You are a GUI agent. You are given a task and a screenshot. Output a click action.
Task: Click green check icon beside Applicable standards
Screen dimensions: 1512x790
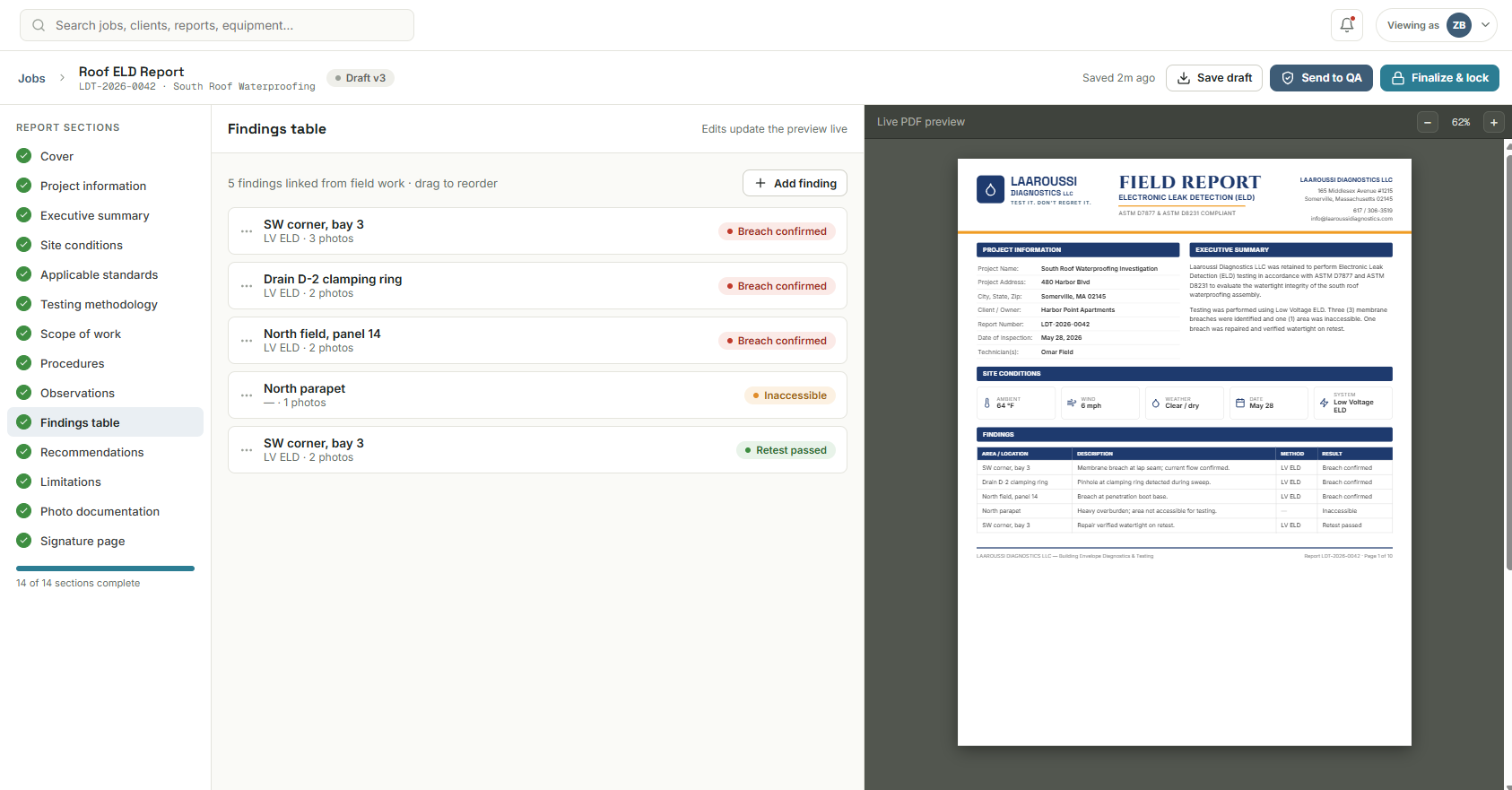point(24,274)
